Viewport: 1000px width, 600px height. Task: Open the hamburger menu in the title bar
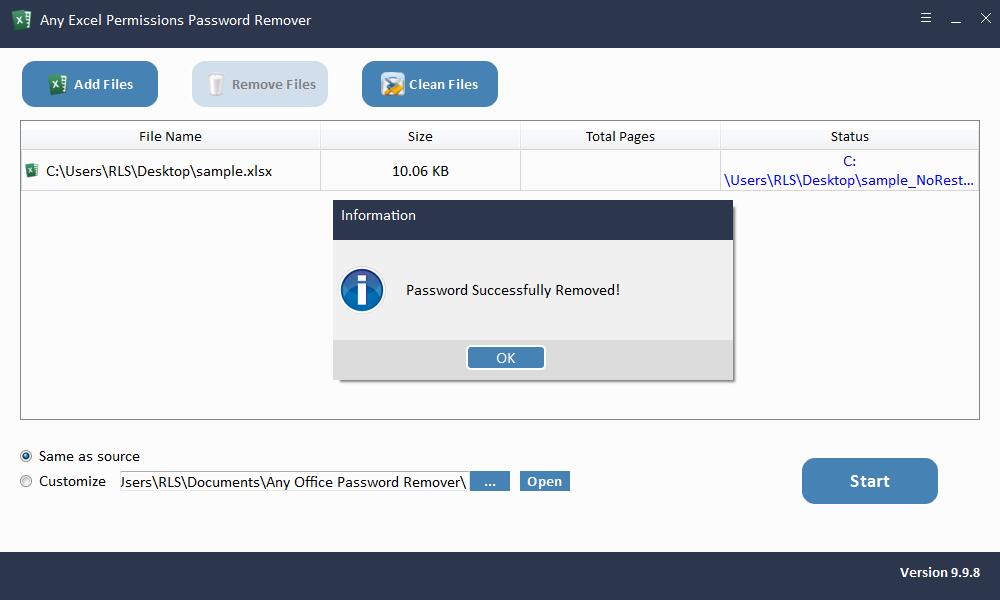tap(926, 17)
